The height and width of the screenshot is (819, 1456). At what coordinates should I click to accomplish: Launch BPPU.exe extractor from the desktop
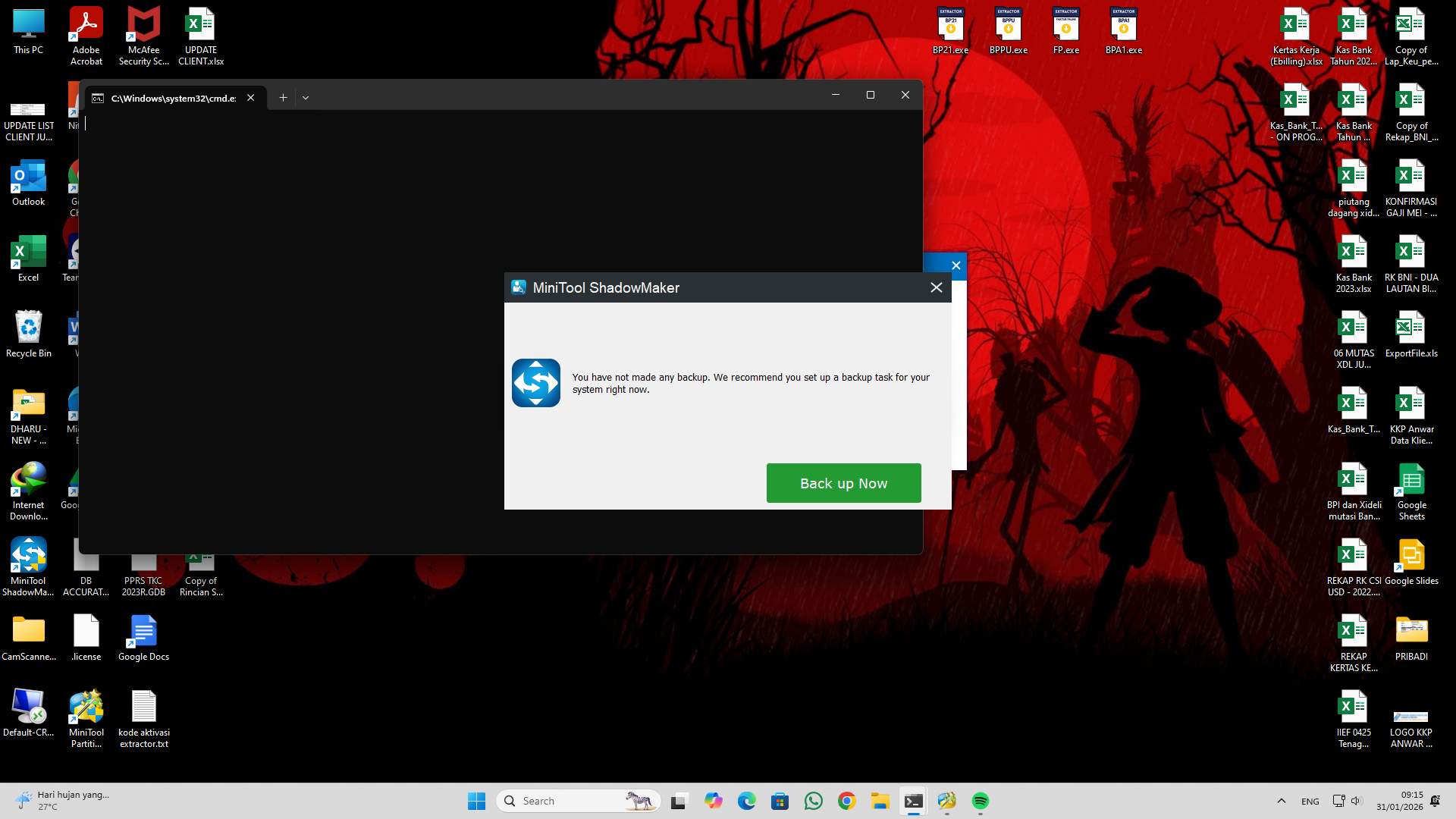click(1008, 29)
